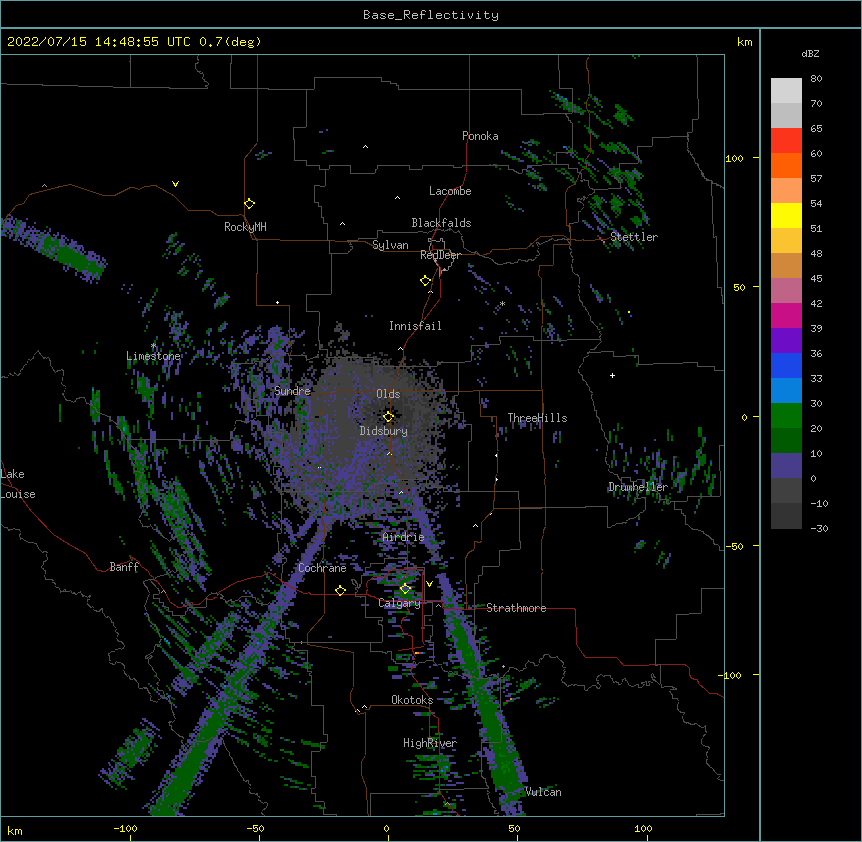Click the Cochrane label
The width and height of the screenshot is (862, 842).
322,568
